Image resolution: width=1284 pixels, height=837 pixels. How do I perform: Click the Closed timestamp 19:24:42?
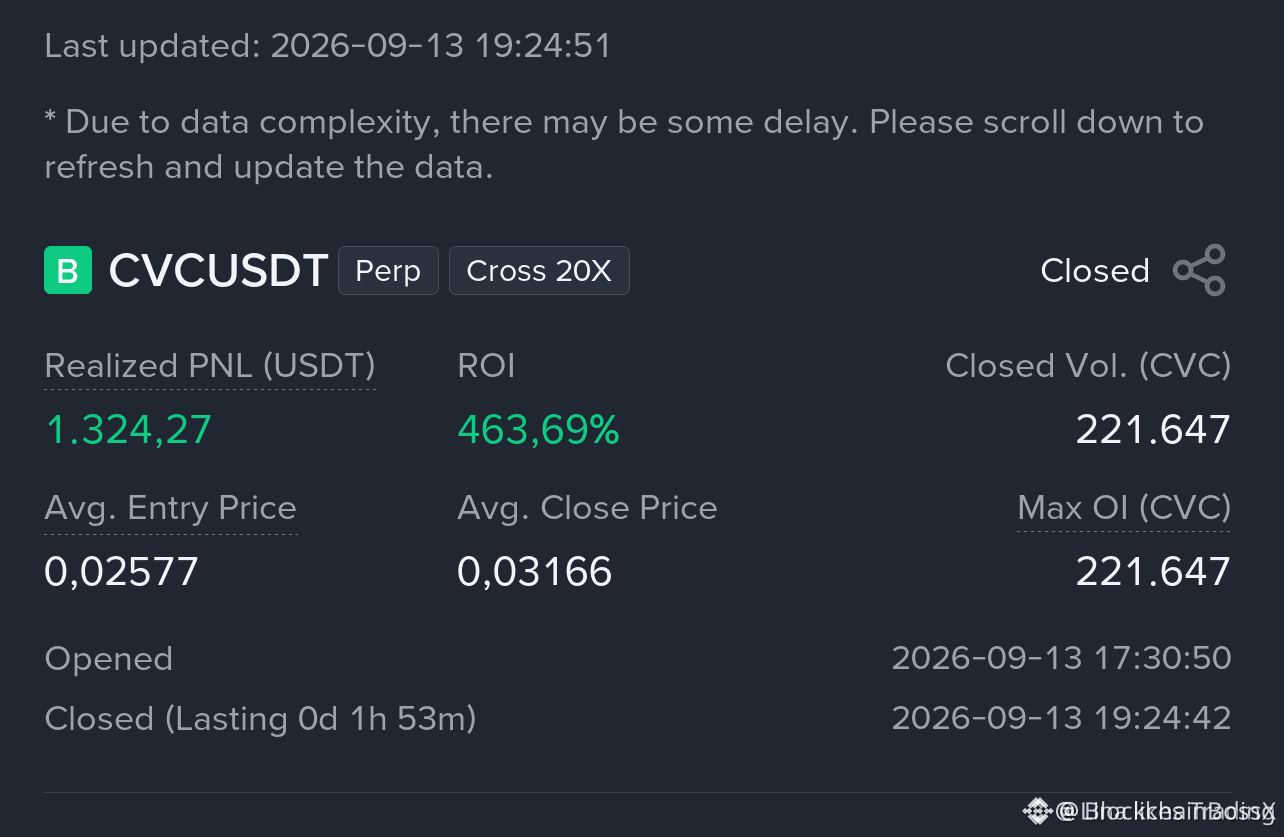coord(1061,718)
